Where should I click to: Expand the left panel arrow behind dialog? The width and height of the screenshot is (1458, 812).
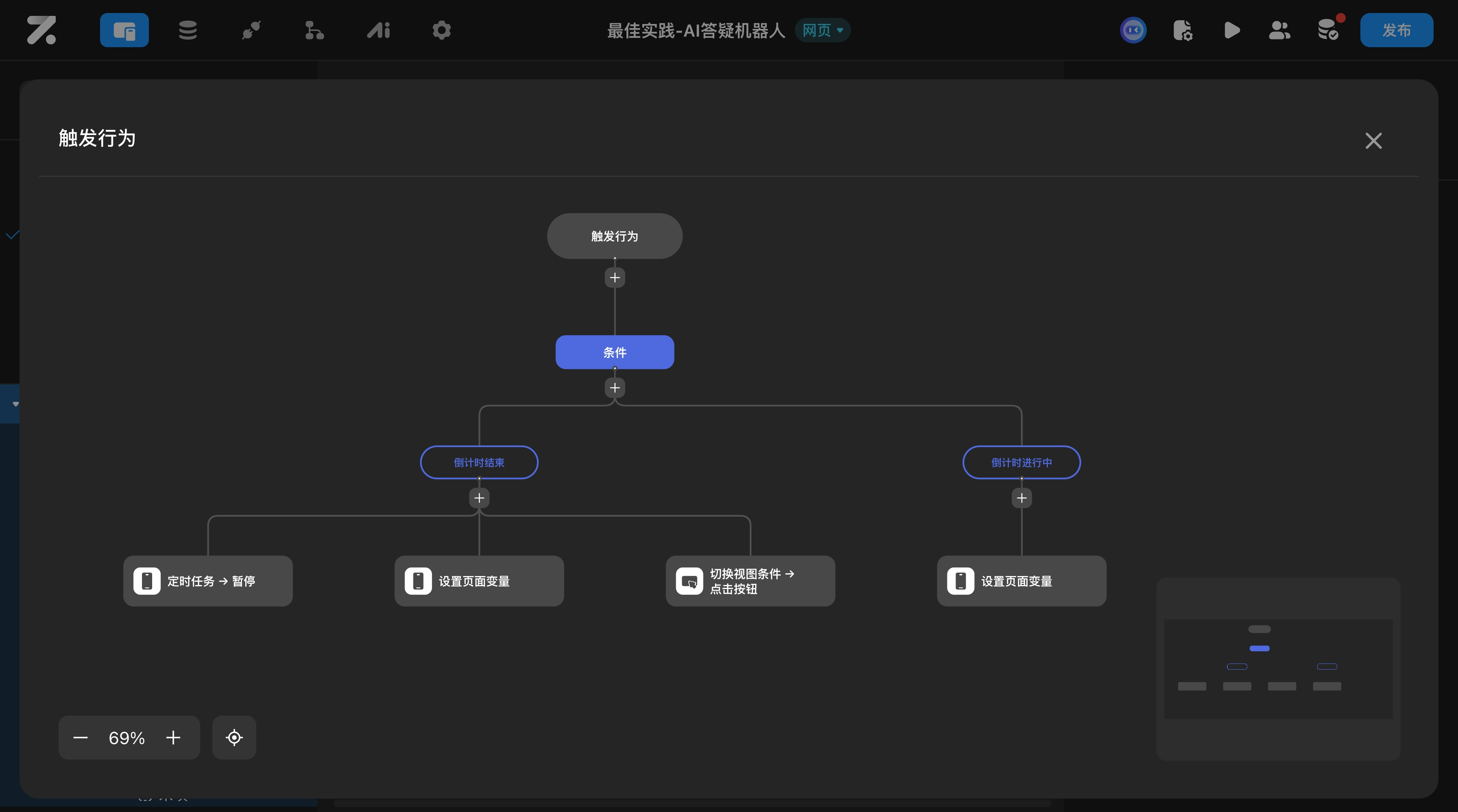pos(15,404)
